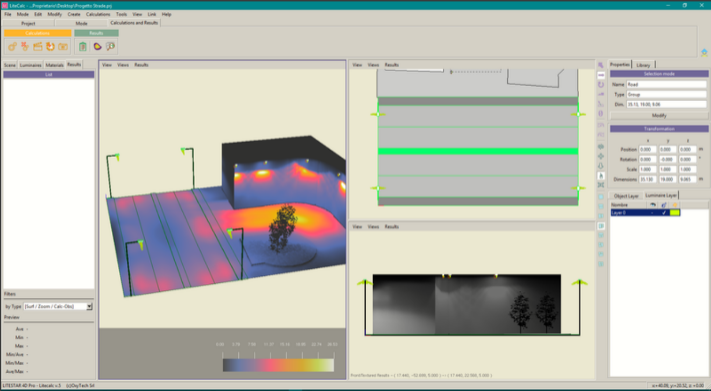
Task: Open the Calculations menu in menu bar
Action: [x=98, y=15]
